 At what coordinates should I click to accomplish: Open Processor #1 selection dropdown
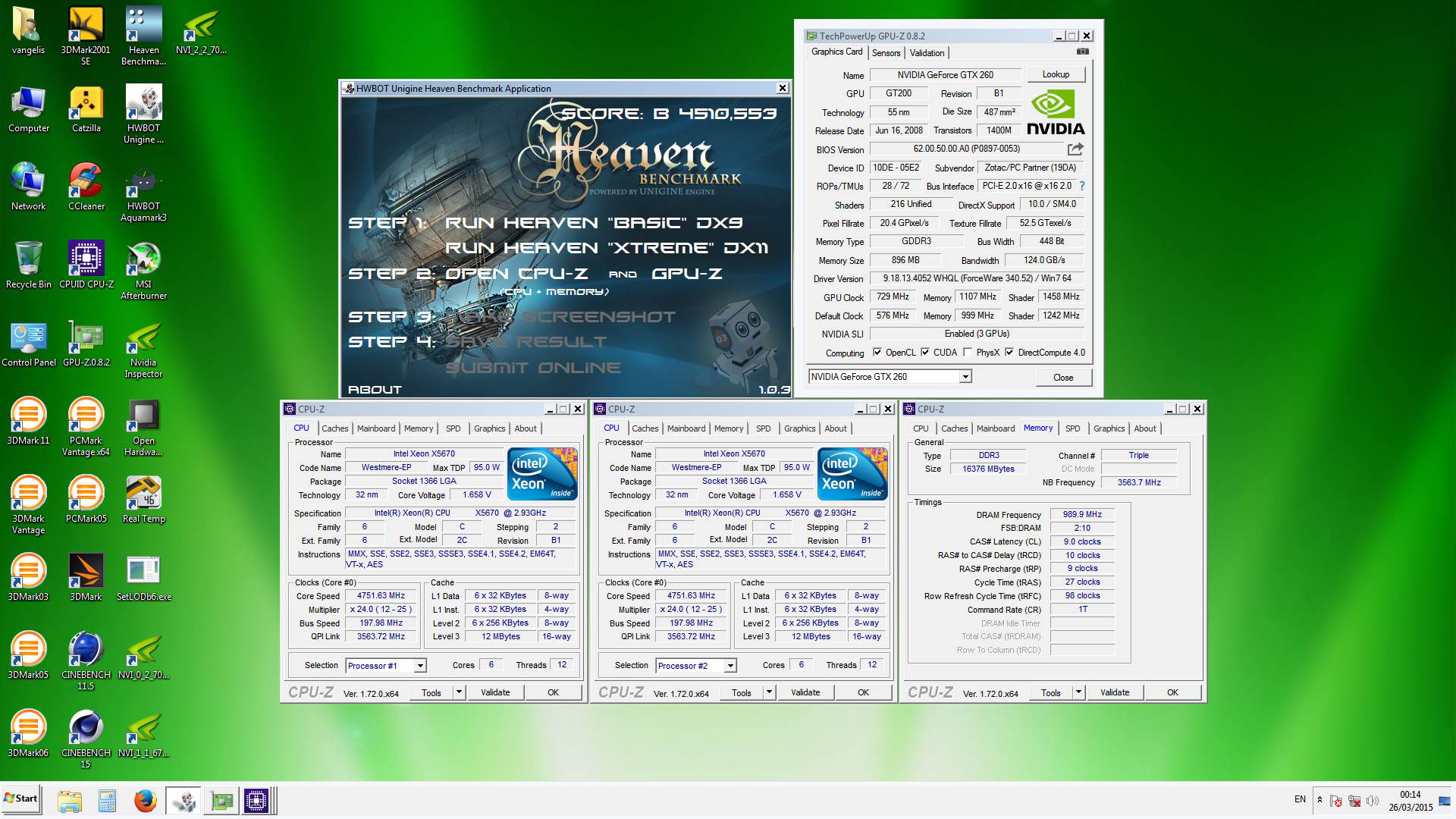(x=420, y=666)
